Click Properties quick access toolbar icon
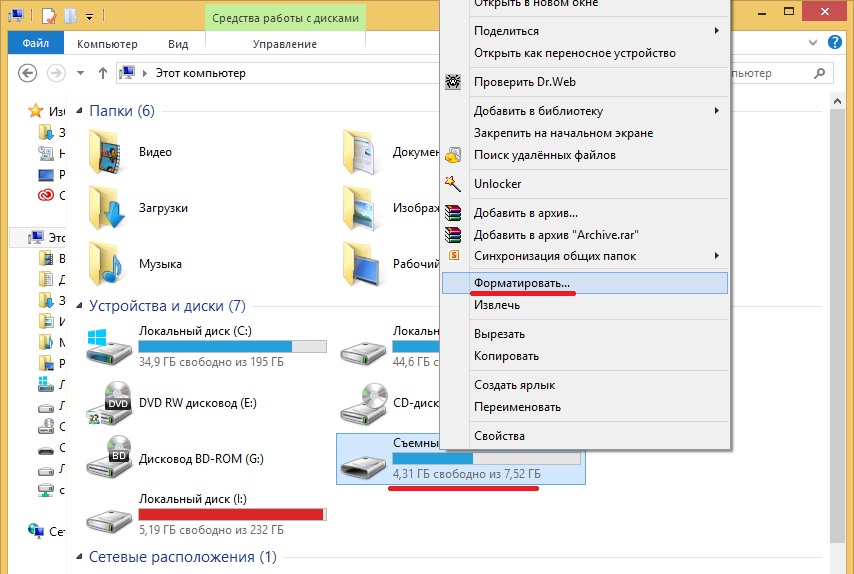Screen dimensions: 854x574 (x=48, y=16)
